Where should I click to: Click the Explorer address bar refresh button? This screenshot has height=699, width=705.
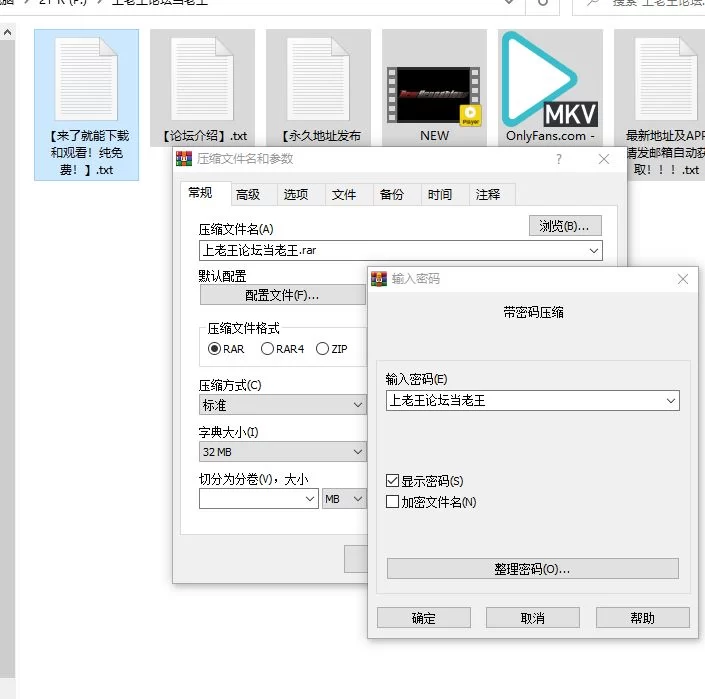coord(543,3)
